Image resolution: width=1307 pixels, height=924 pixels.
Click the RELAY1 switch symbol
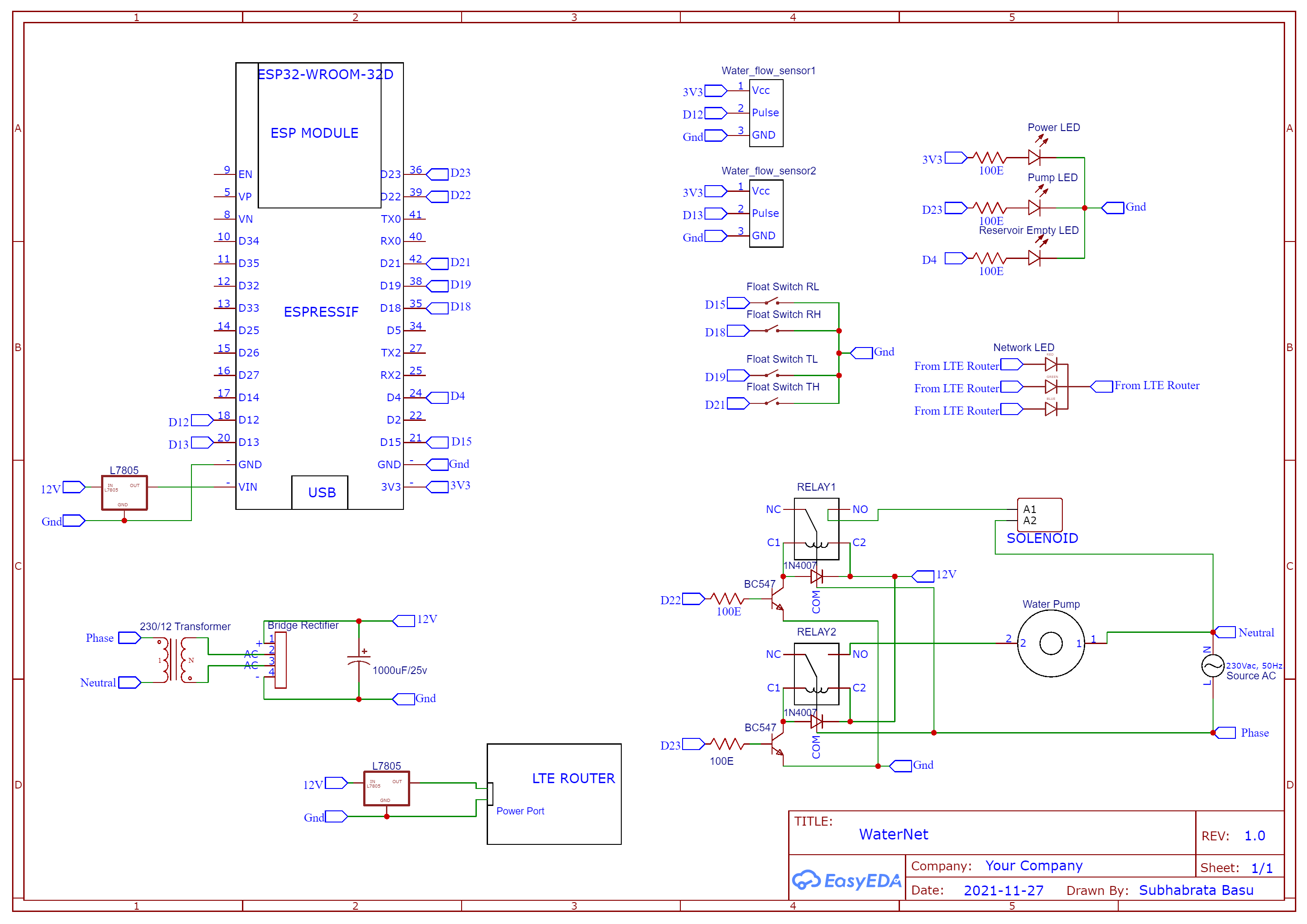[816, 529]
